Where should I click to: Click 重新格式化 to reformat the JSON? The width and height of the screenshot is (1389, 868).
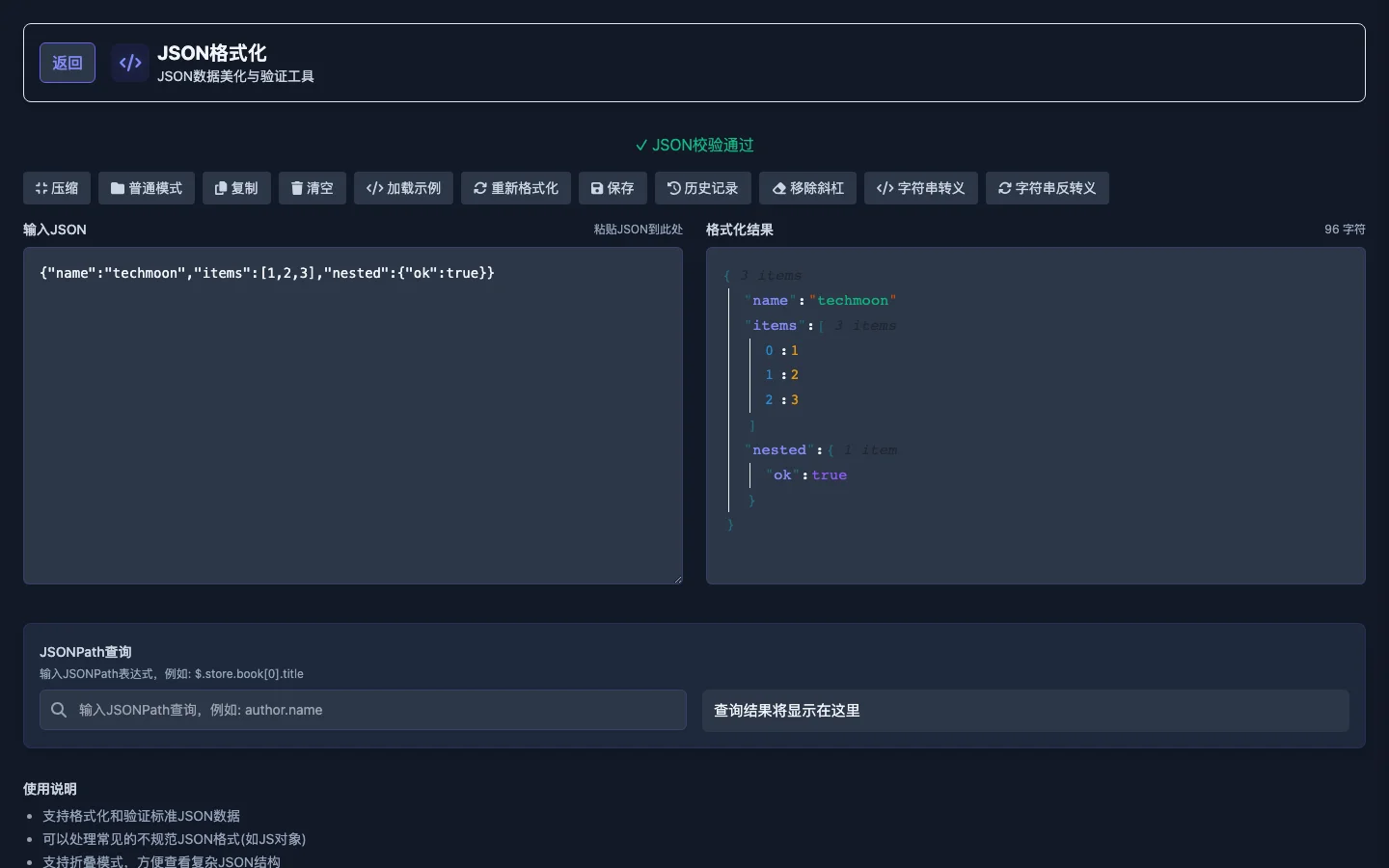(516, 188)
